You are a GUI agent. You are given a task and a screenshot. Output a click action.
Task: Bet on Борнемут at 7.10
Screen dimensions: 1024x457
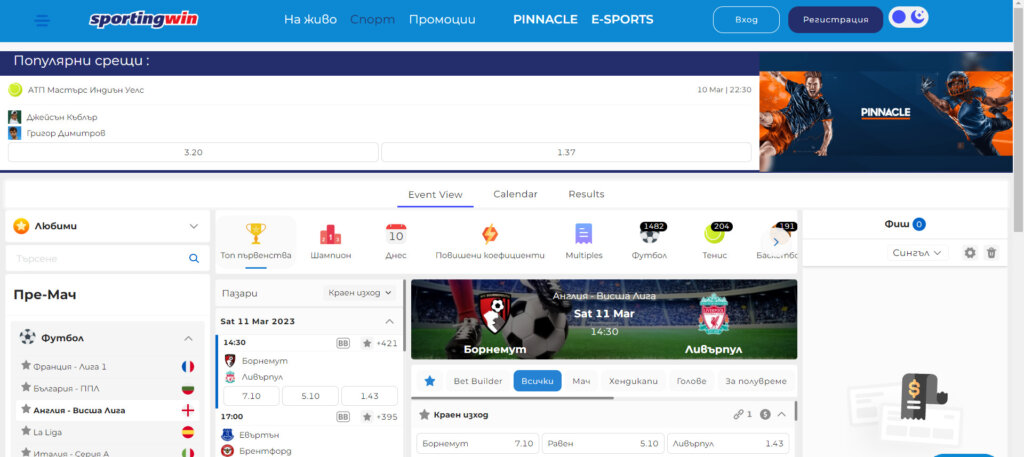[478, 443]
